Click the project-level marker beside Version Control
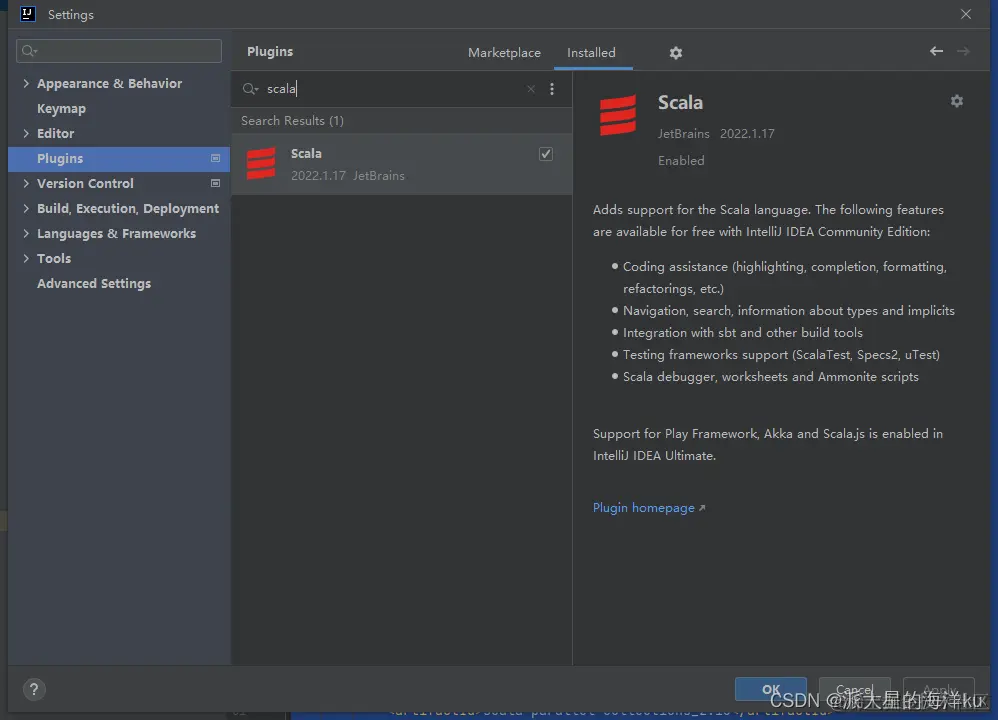Screen dimensions: 998x720 215,183
